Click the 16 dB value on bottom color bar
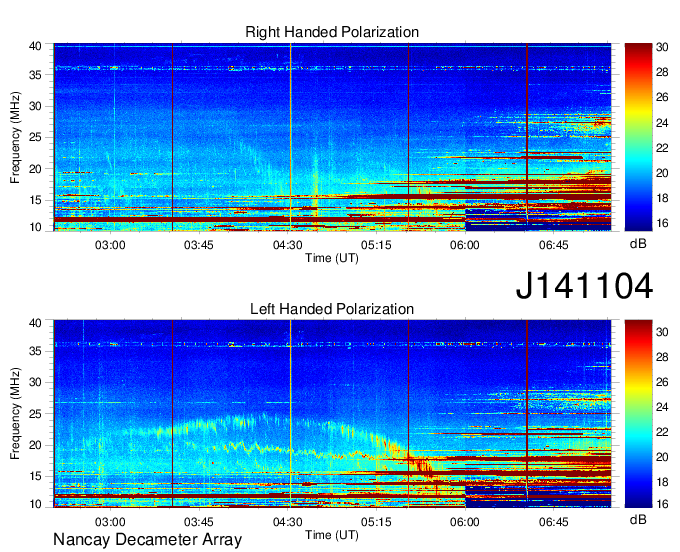Screen dimensions: 680x552 coord(662,504)
